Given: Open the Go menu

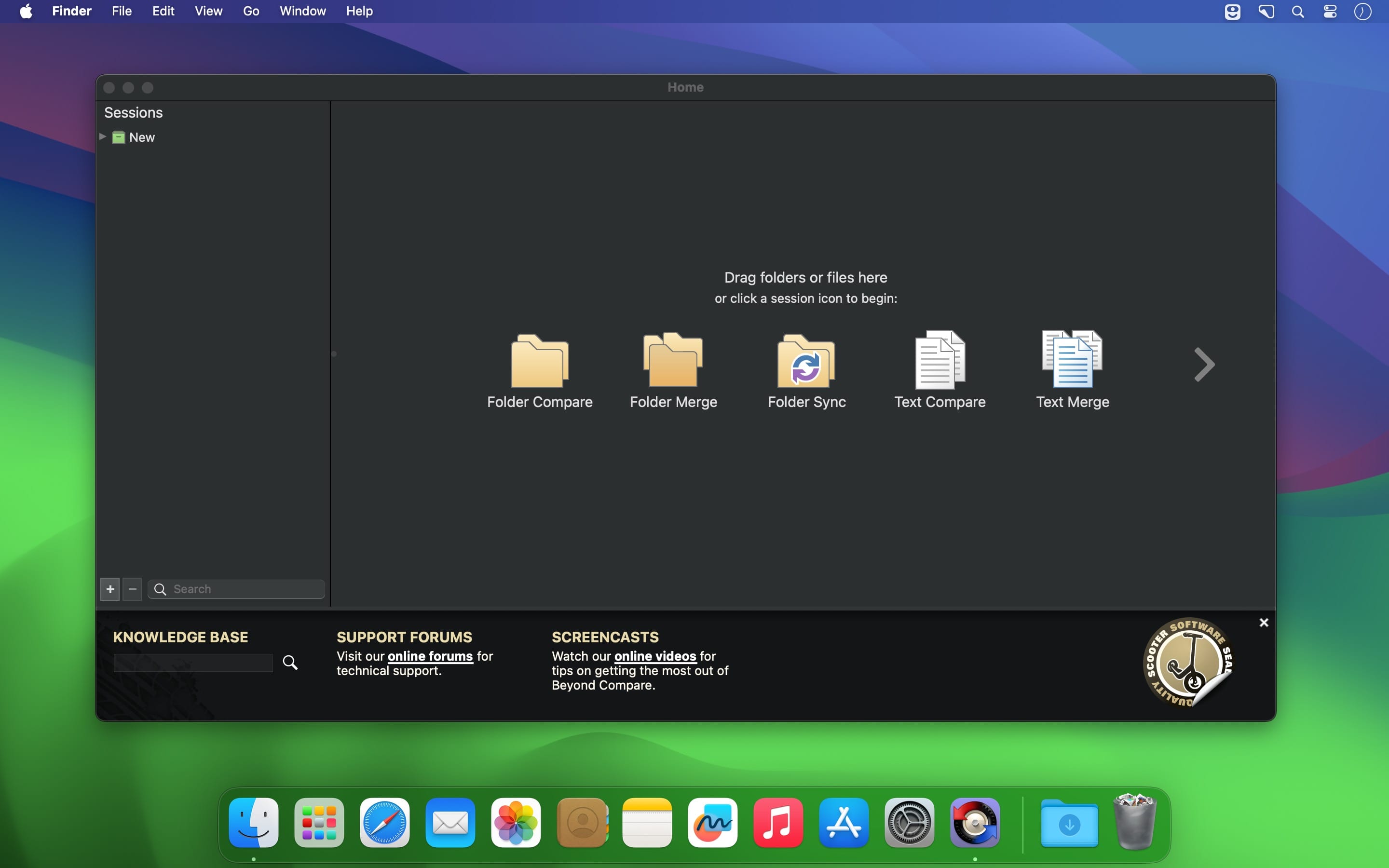Looking at the screenshot, I should tap(251, 12).
